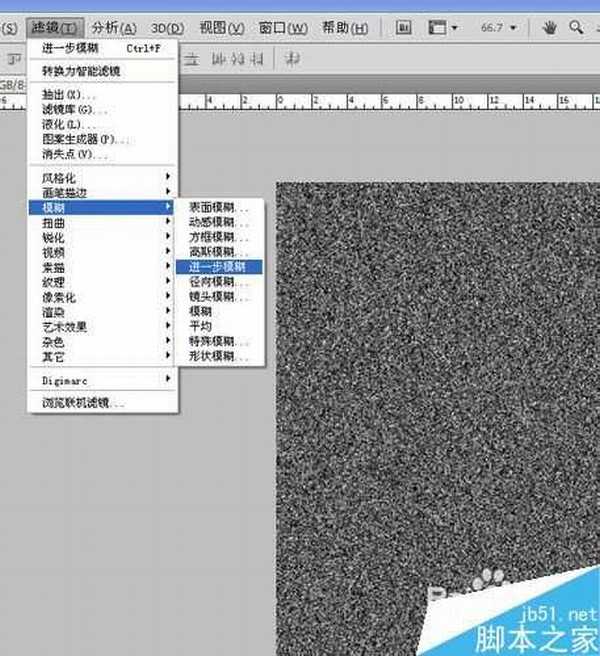Open 消失点(V)...
The width and height of the screenshot is (600, 656).
coord(103,154)
